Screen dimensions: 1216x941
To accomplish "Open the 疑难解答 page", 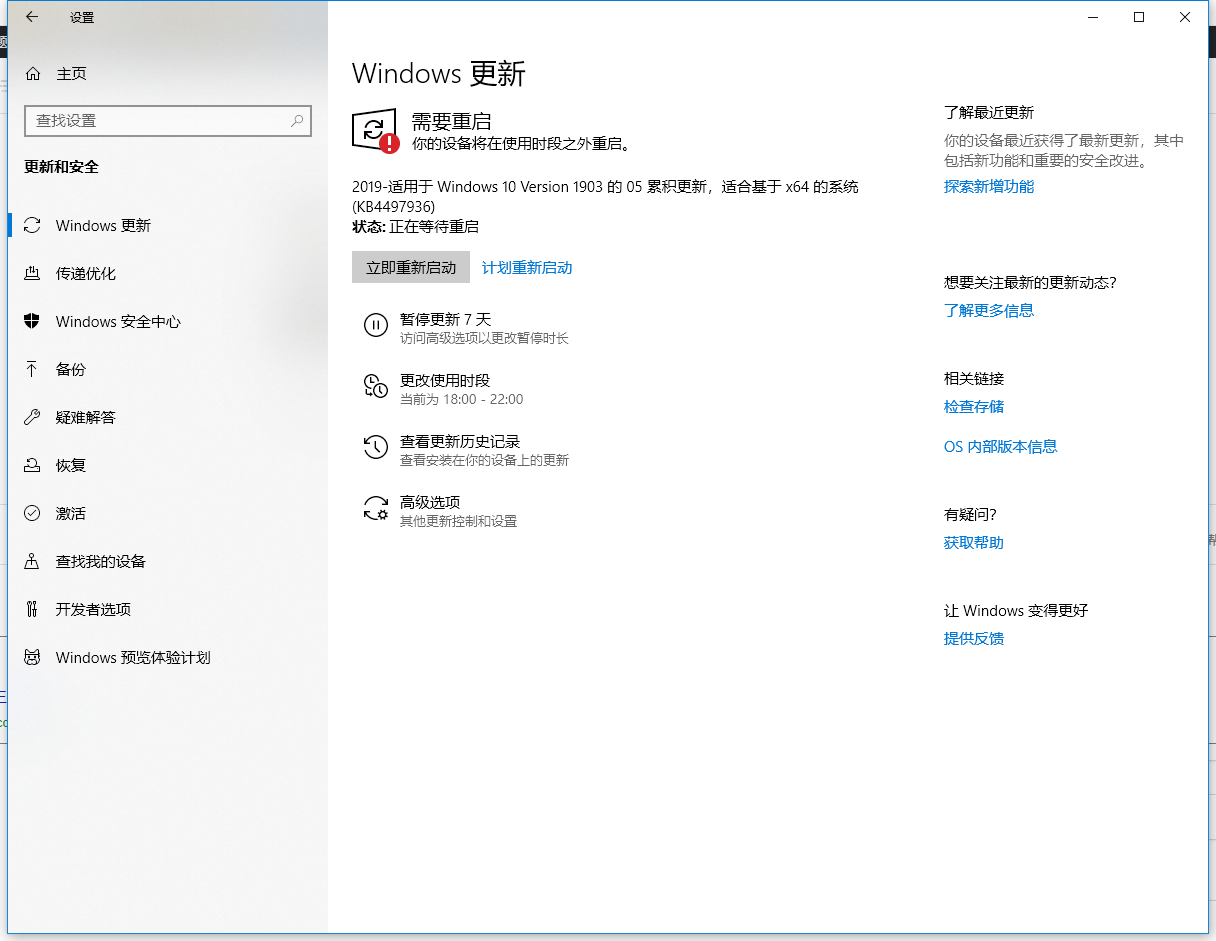I will [168, 418].
